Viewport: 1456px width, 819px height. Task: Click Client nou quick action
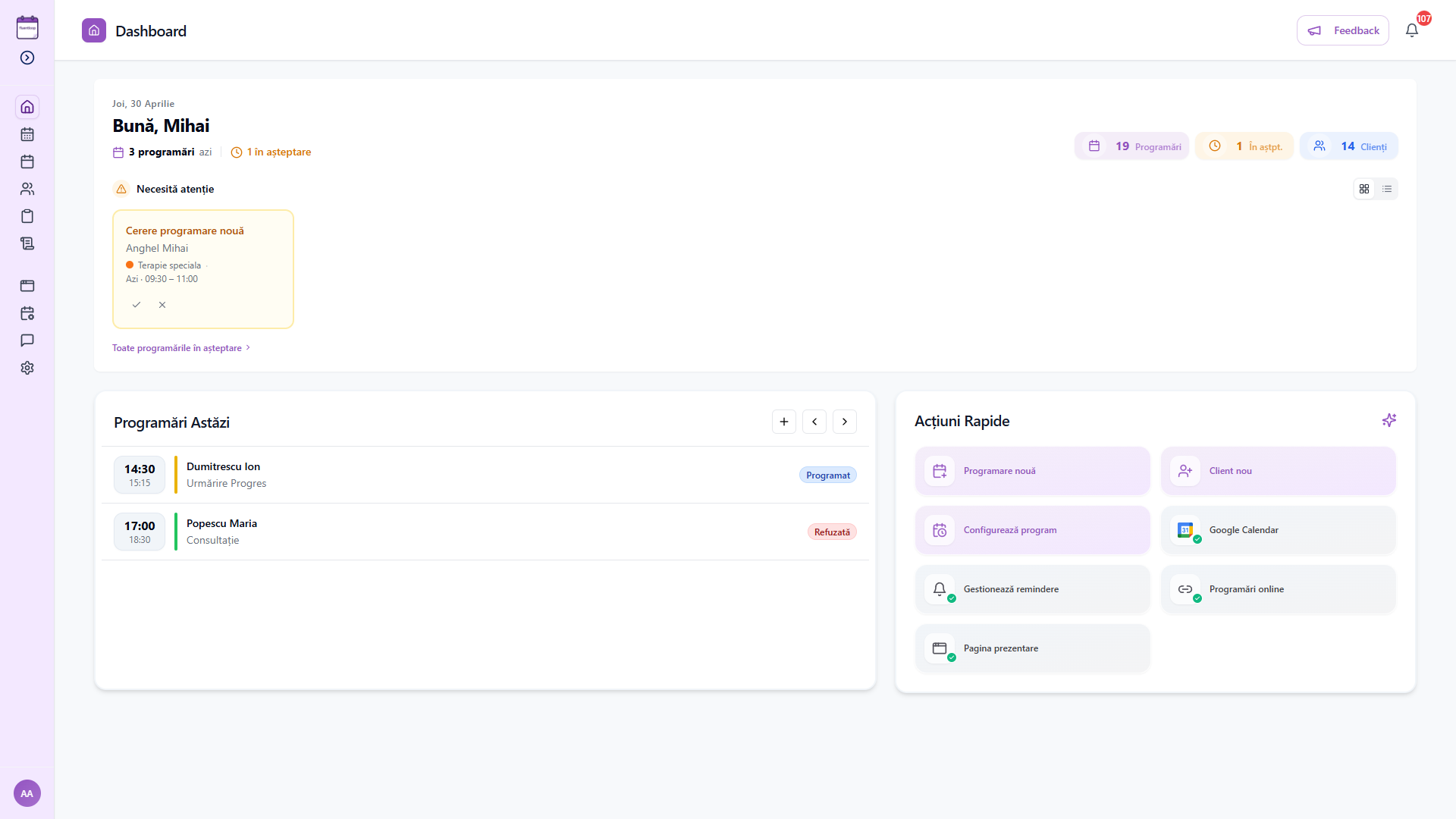(x=1279, y=471)
